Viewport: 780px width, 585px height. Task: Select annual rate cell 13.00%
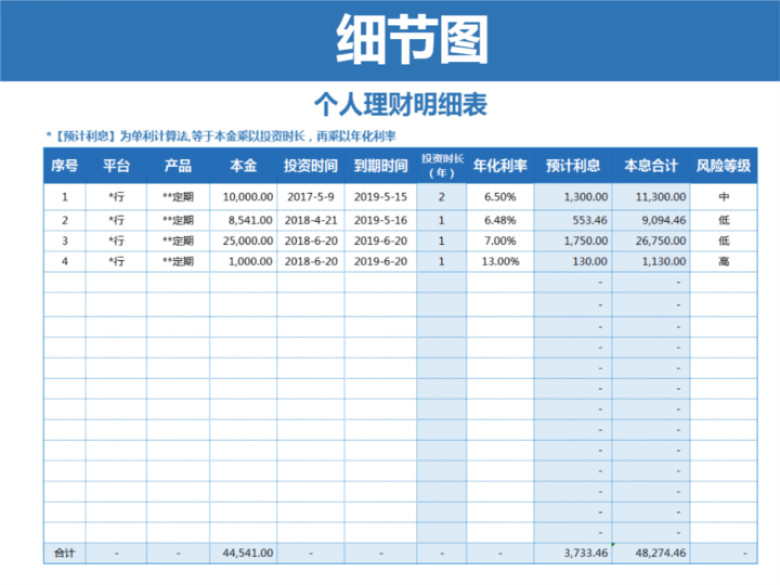tap(500, 261)
